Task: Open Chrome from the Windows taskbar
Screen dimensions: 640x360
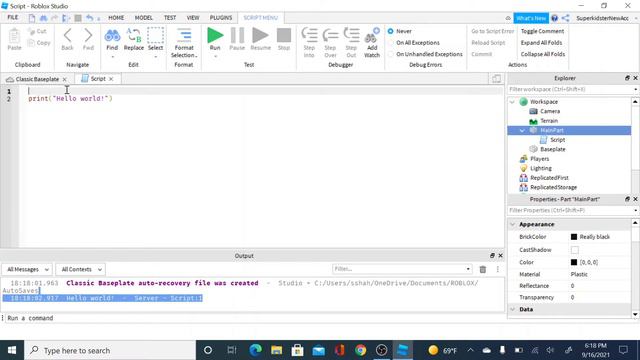Action: point(360,350)
